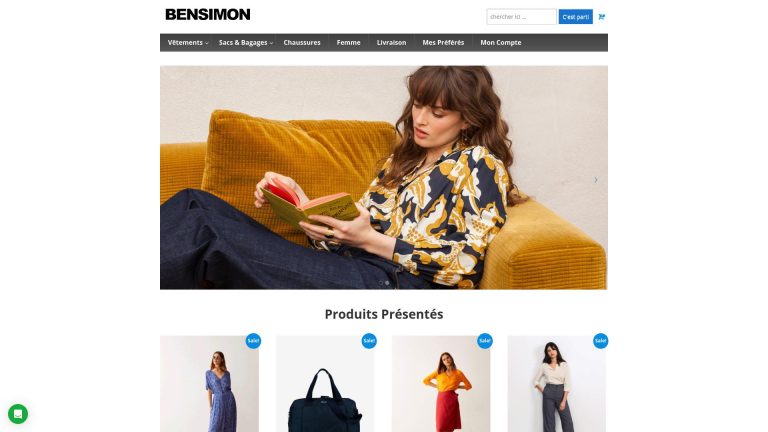Image resolution: width=768 pixels, height=432 pixels.
Task: Open Mes Préférés wishlist
Action: 443,43
